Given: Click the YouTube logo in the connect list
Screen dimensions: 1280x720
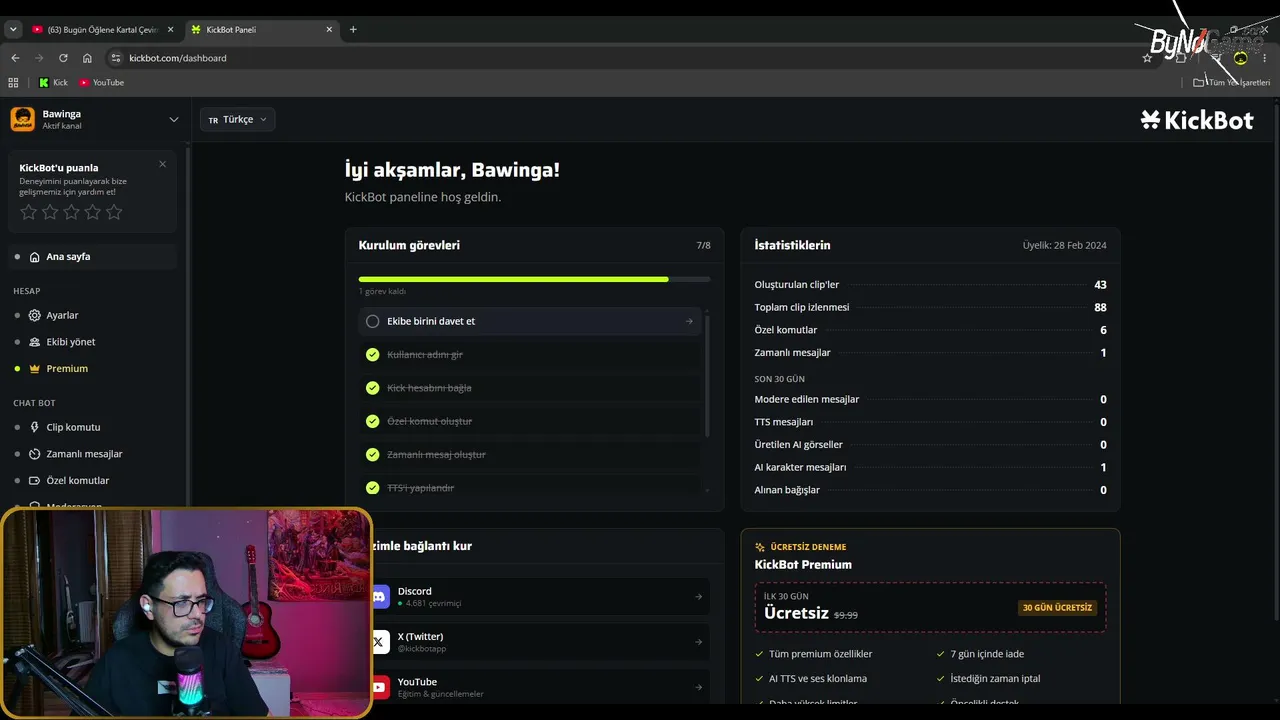Looking at the screenshot, I should click(380, 687).
